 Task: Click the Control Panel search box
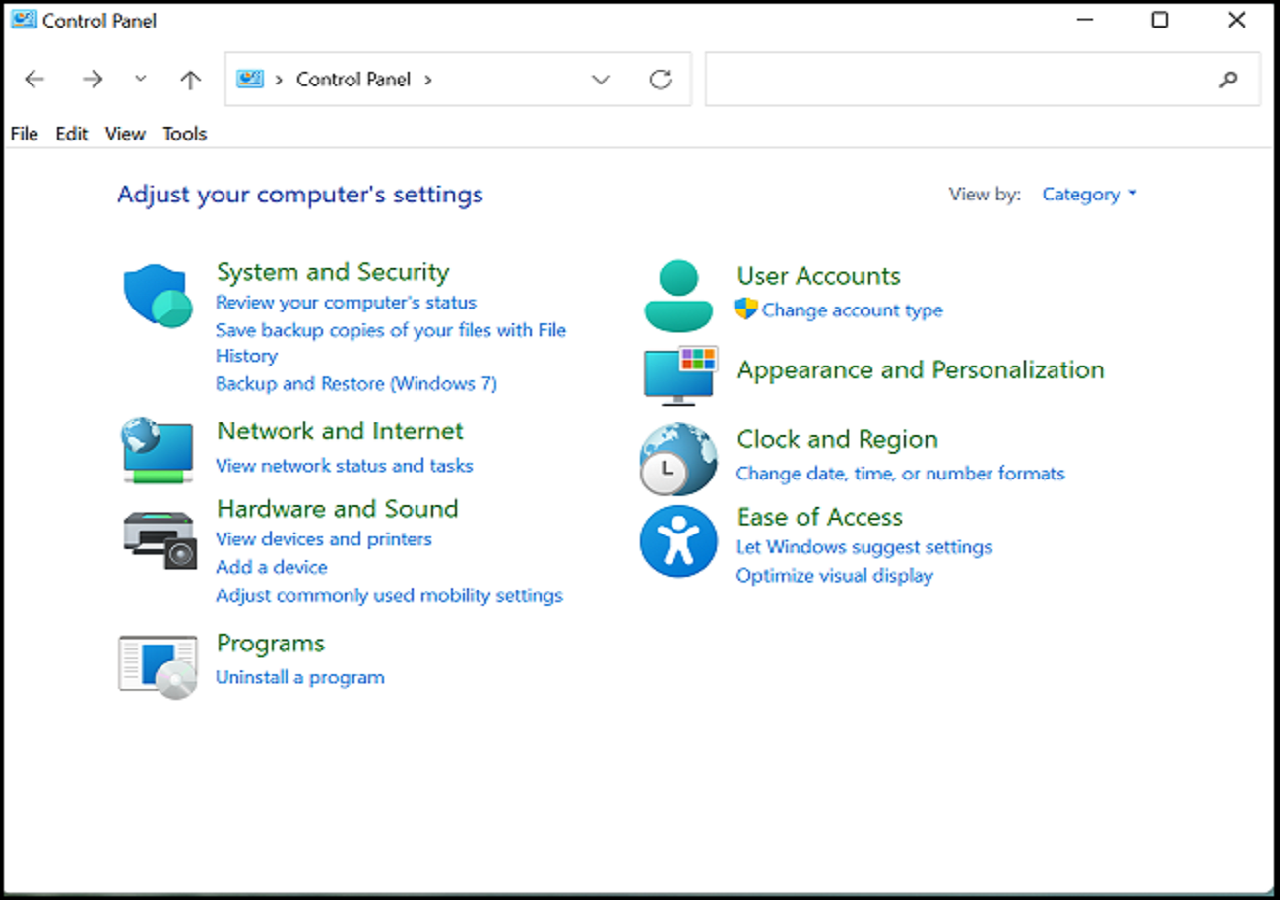pos(960,80)
